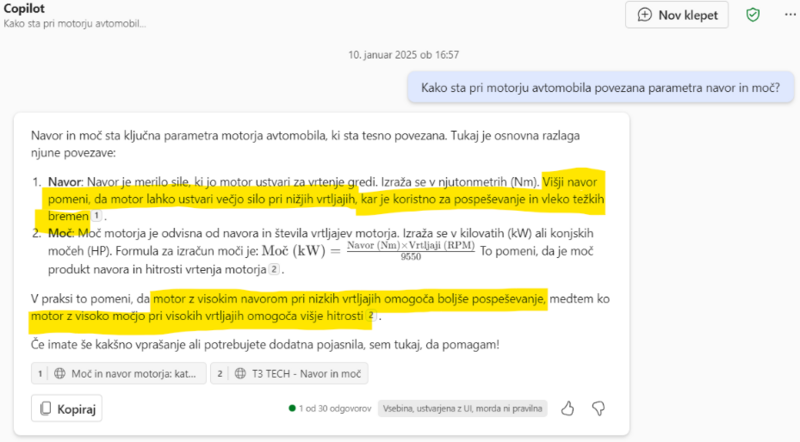The height and width of the screenshot is (442, 800).
Task: Click the globe icon beside T3 TECH source
Action: click(x=242, y=373)
